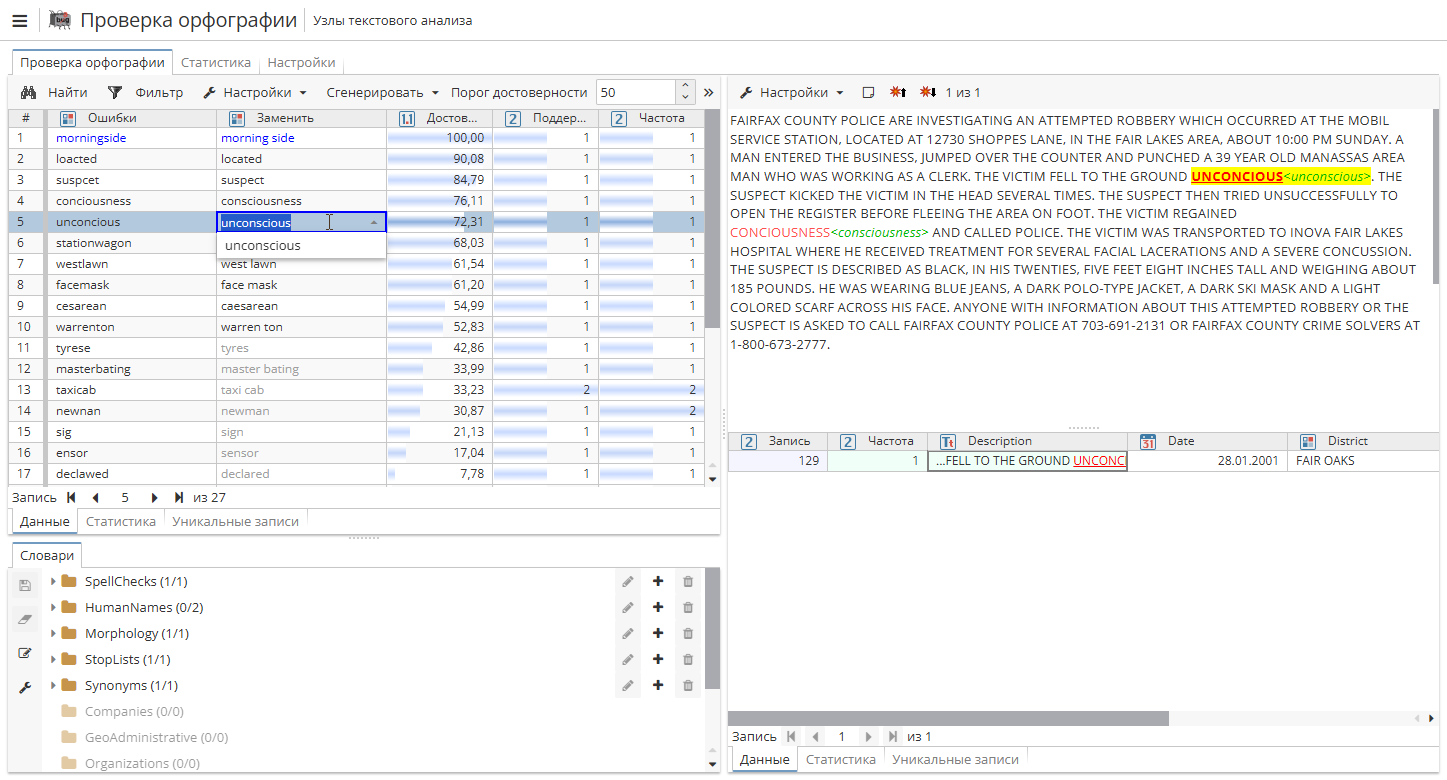The width and height of the screenshot is (1447, 780).
Task: Switch to the Настройки top tab
Action: coord(301,62)
